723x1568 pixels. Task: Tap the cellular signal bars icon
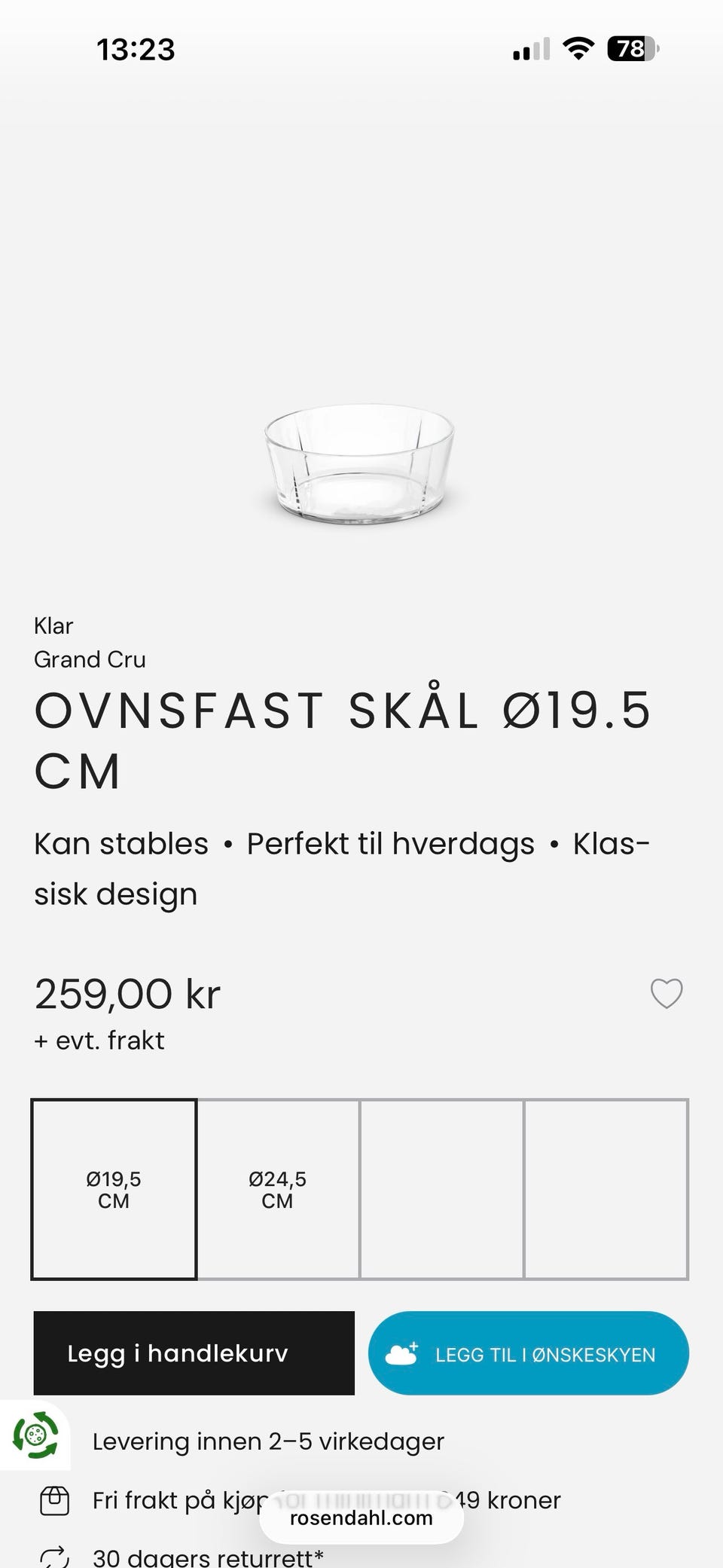click(531, 50)
